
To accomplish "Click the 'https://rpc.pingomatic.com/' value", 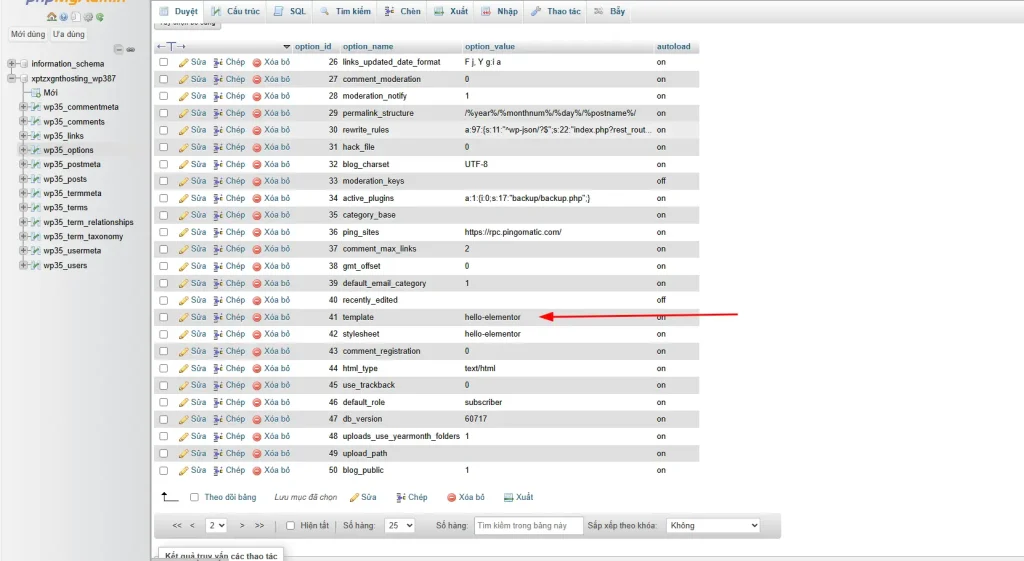I will pos(513,232).
